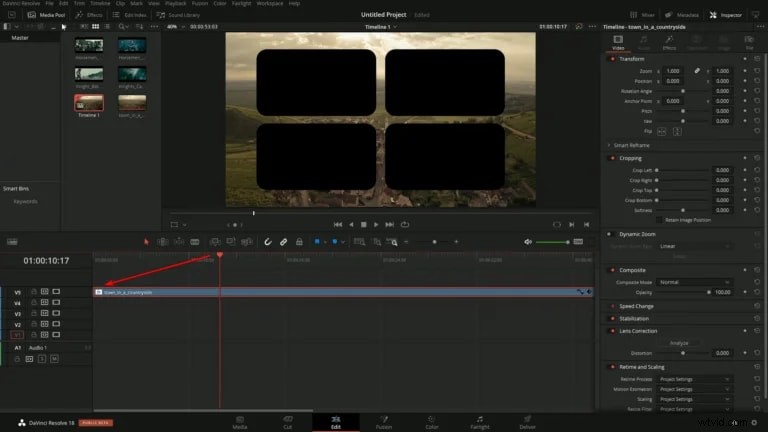The image size is (768, 432).
Task: Click the Stop button
Action: 363,224
